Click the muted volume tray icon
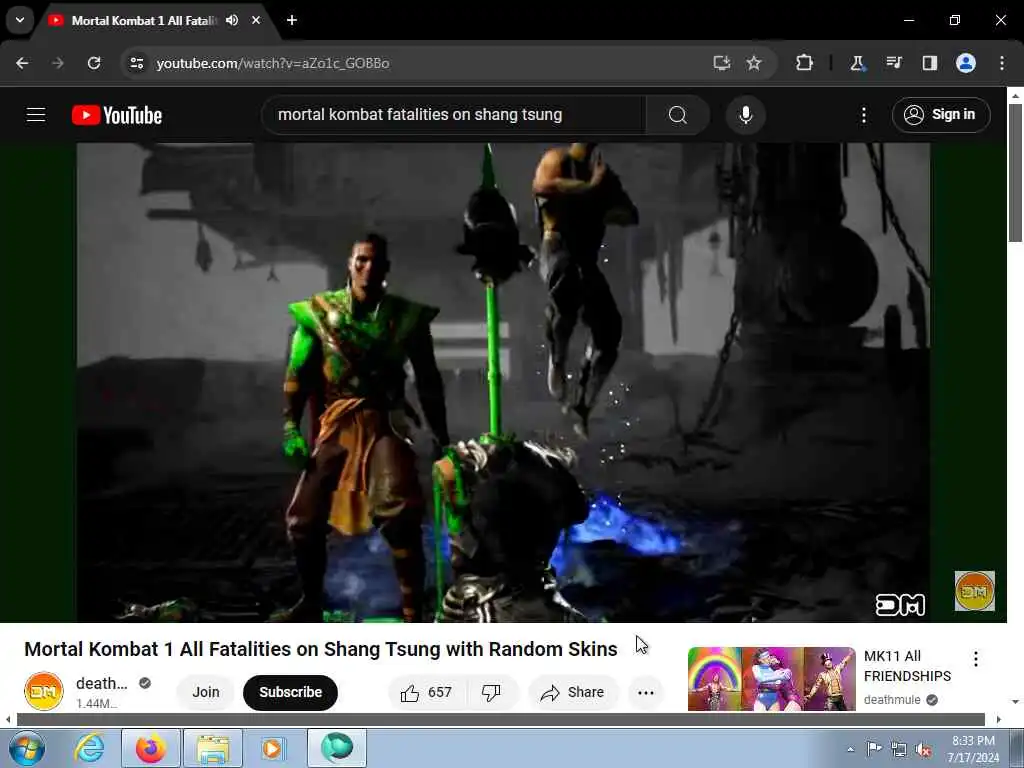This screenshot has width=1024, height=768. click(x=923, y=749)
